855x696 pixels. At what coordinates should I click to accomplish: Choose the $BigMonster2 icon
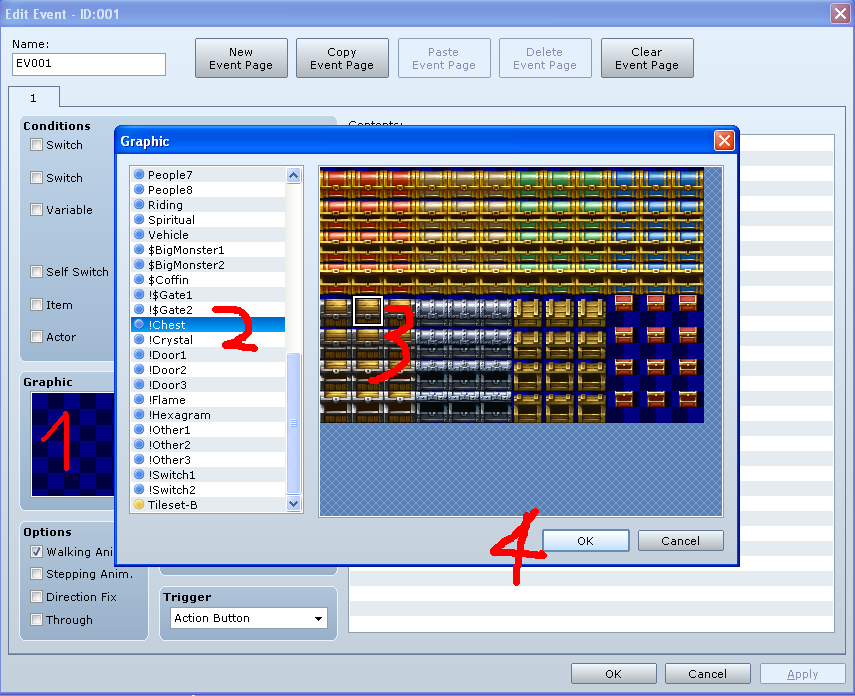tap(139, 265)
